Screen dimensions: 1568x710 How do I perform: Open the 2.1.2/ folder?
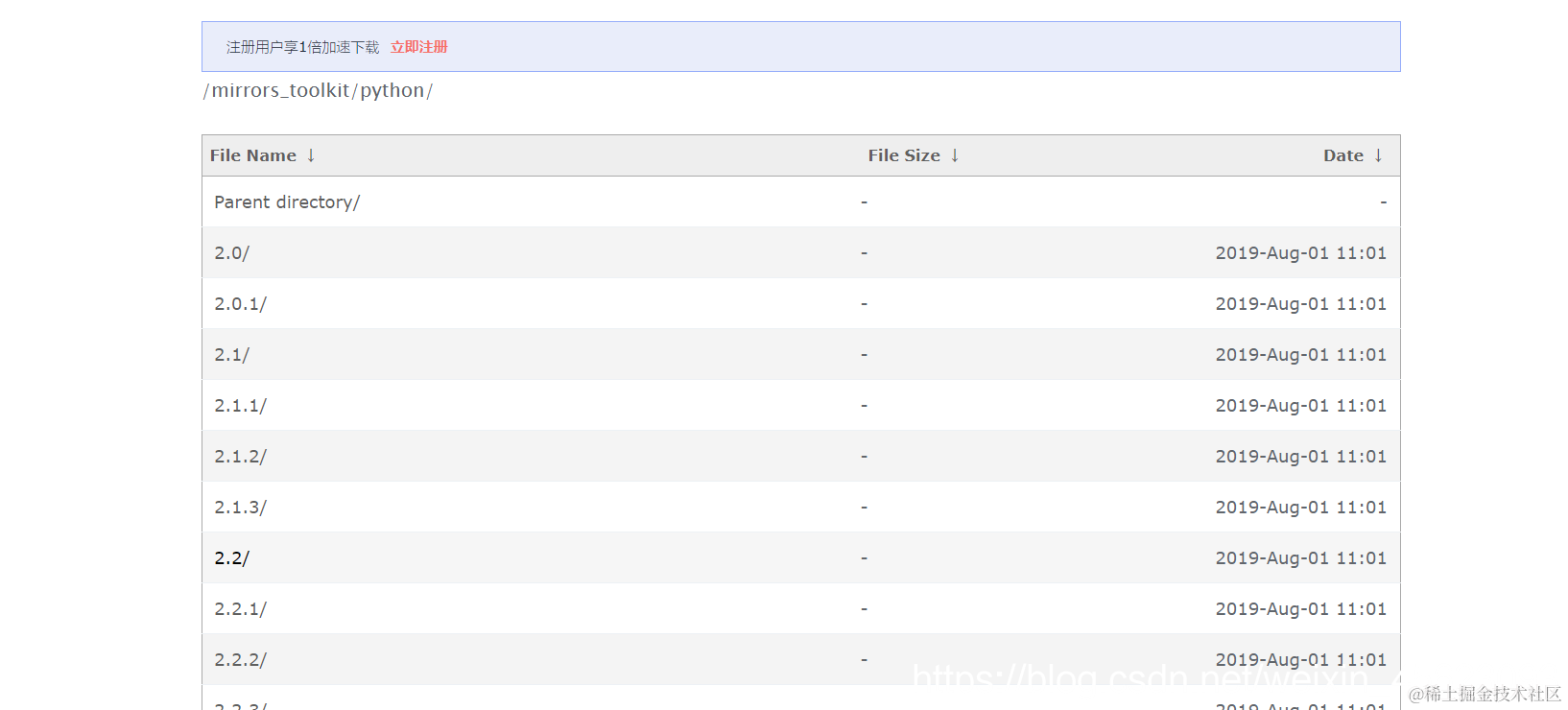pos(240,457)
